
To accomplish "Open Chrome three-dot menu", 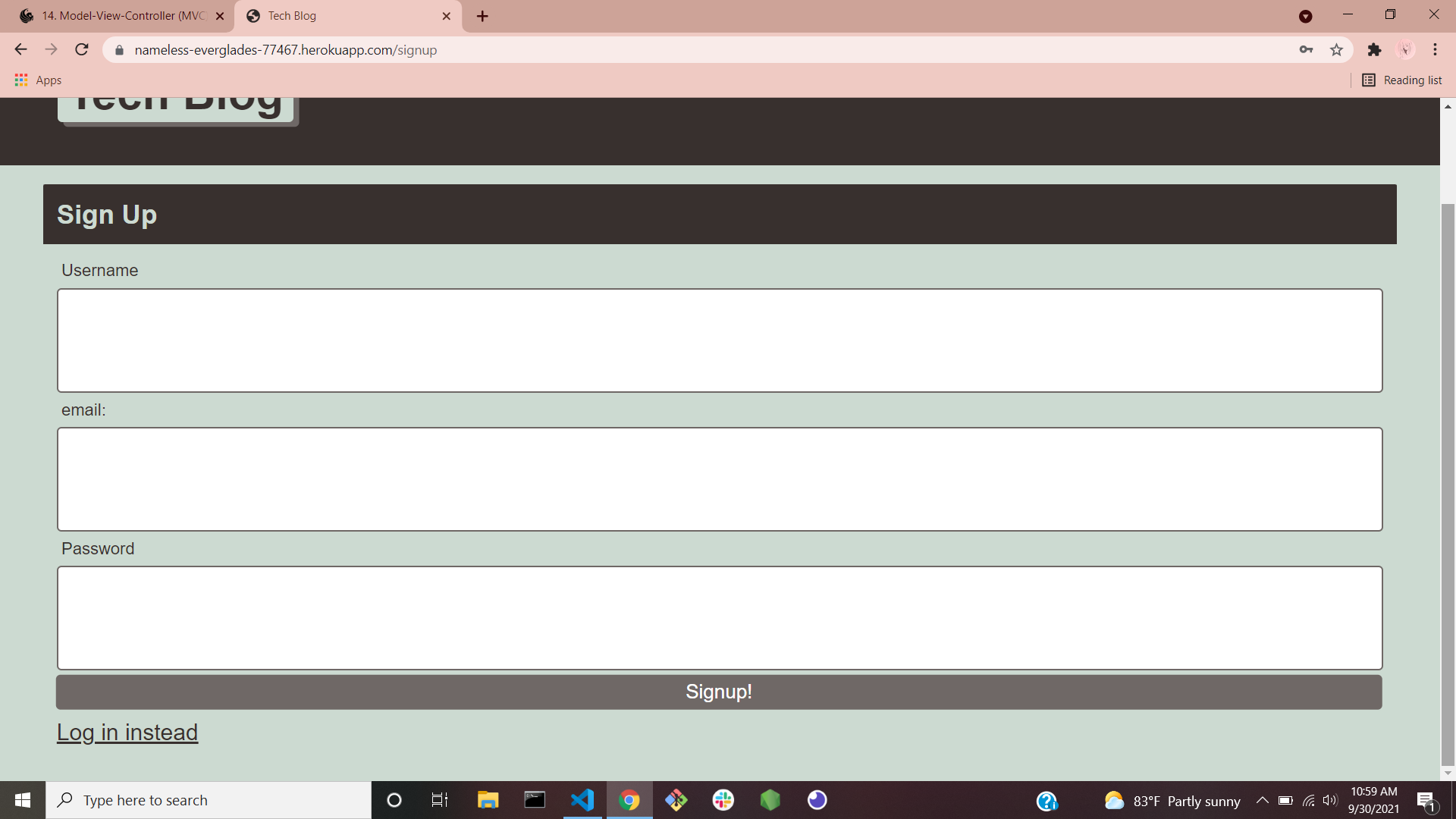I will tap(1435, 50).
